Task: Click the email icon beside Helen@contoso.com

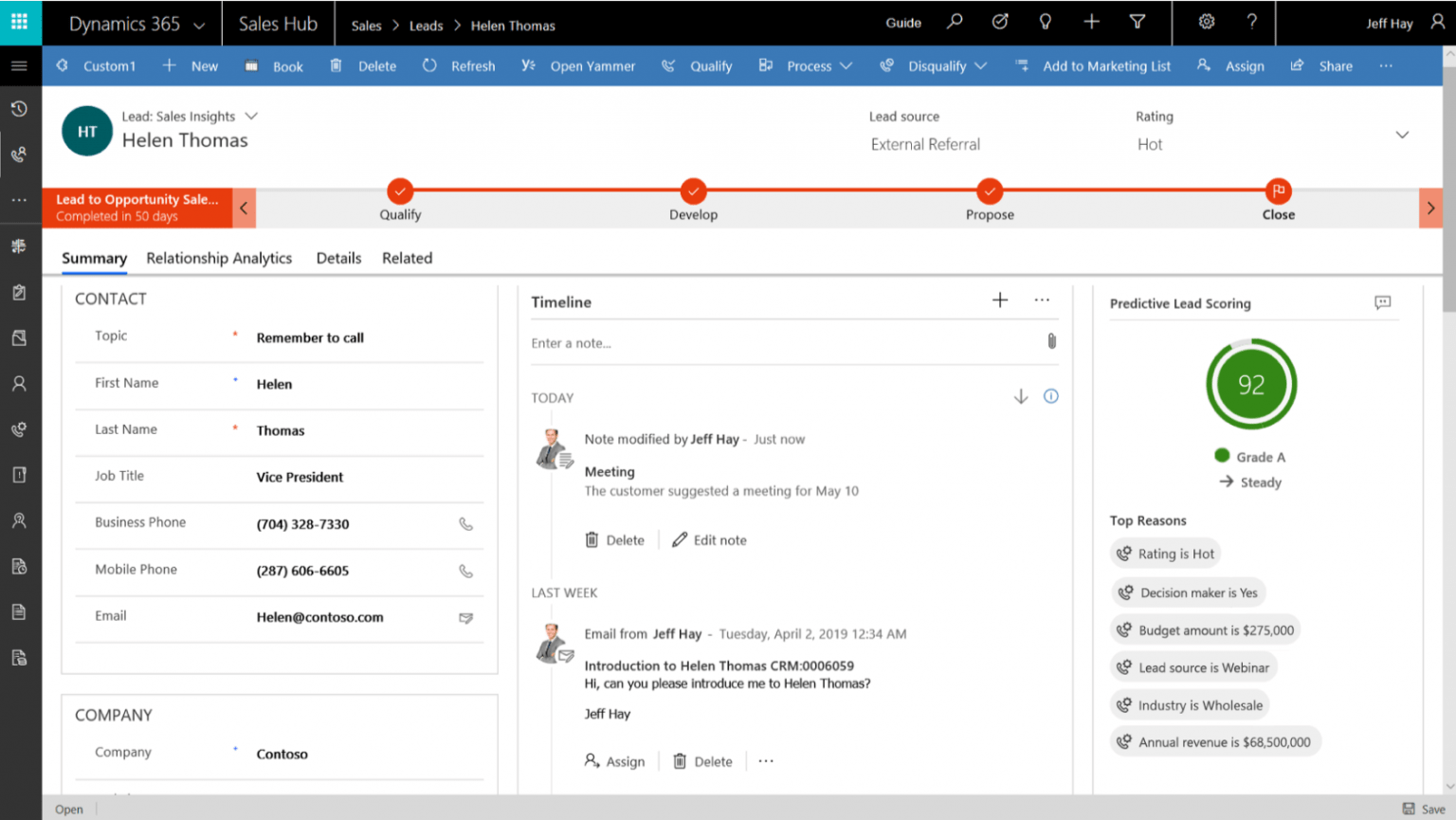Action: (x=465, y=617)
